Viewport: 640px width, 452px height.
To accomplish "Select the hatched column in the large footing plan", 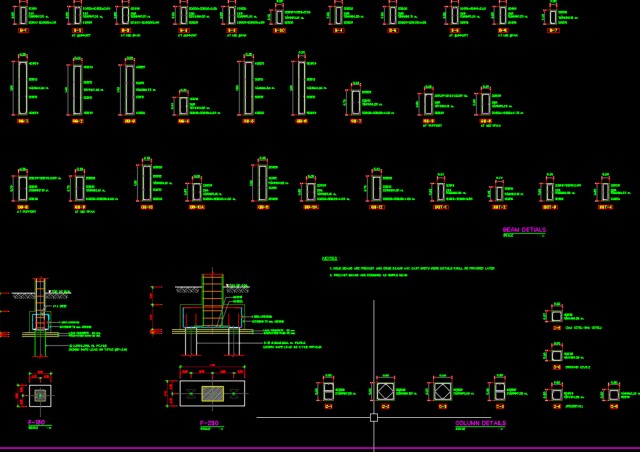I will point(214,391).
